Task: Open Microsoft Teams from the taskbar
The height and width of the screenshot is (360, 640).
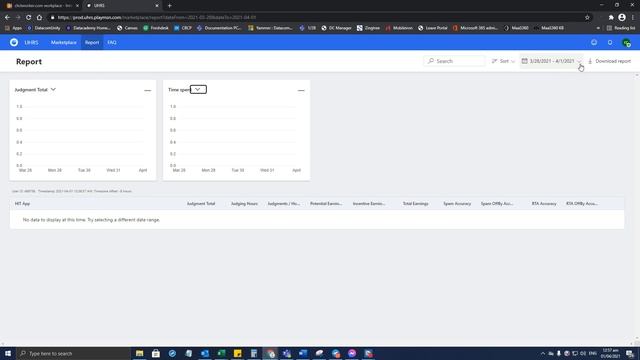Action: (287, 353)
